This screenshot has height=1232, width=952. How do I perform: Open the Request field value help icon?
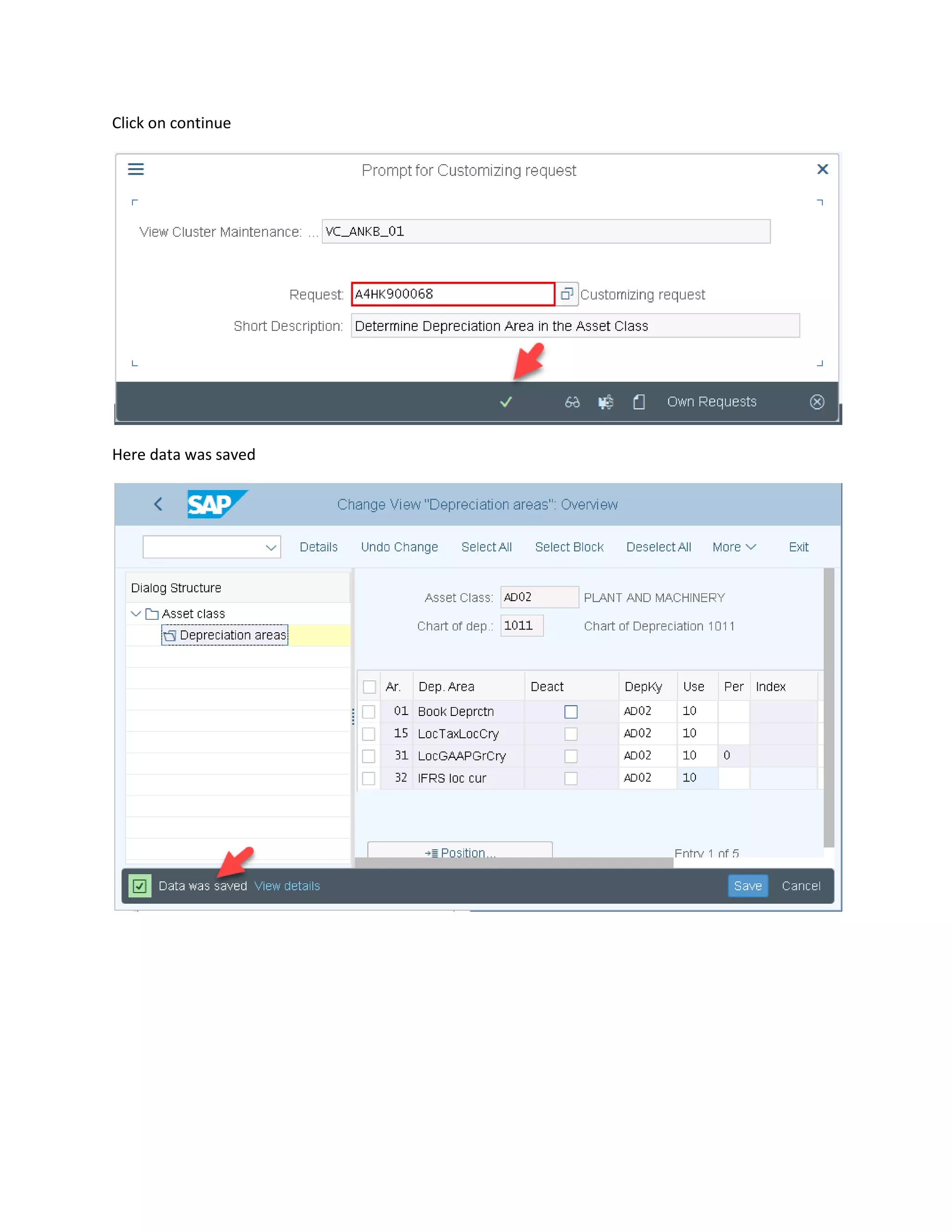tap(567, 294)
